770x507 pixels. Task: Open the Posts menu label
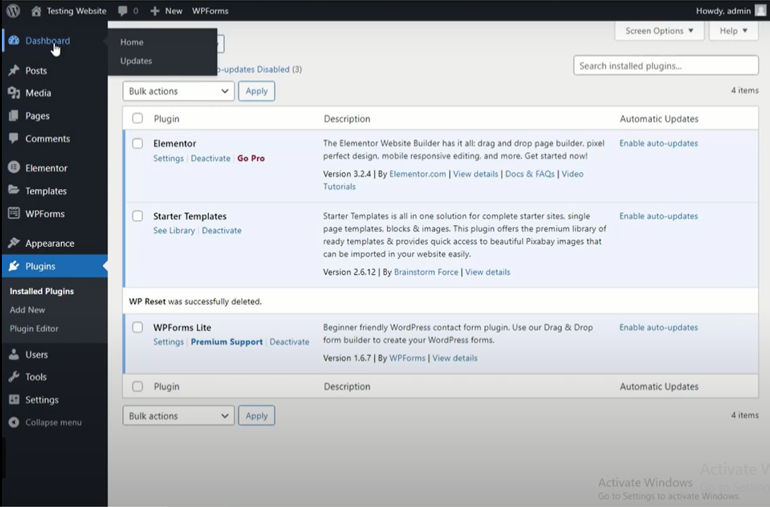pyautogui.click(x=36, y=71)
